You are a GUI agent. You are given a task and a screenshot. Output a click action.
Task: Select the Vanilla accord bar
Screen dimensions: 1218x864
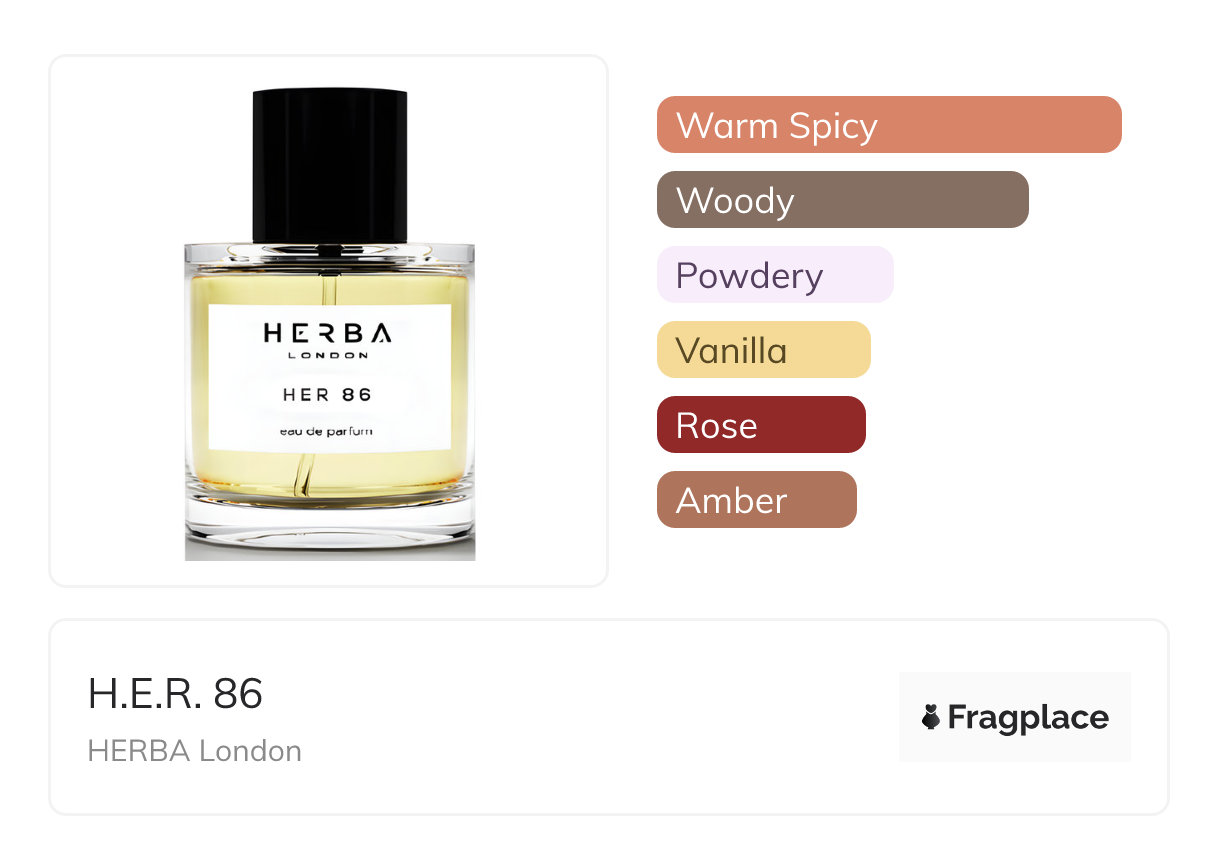pyautogui.click(x=764, y=350)
